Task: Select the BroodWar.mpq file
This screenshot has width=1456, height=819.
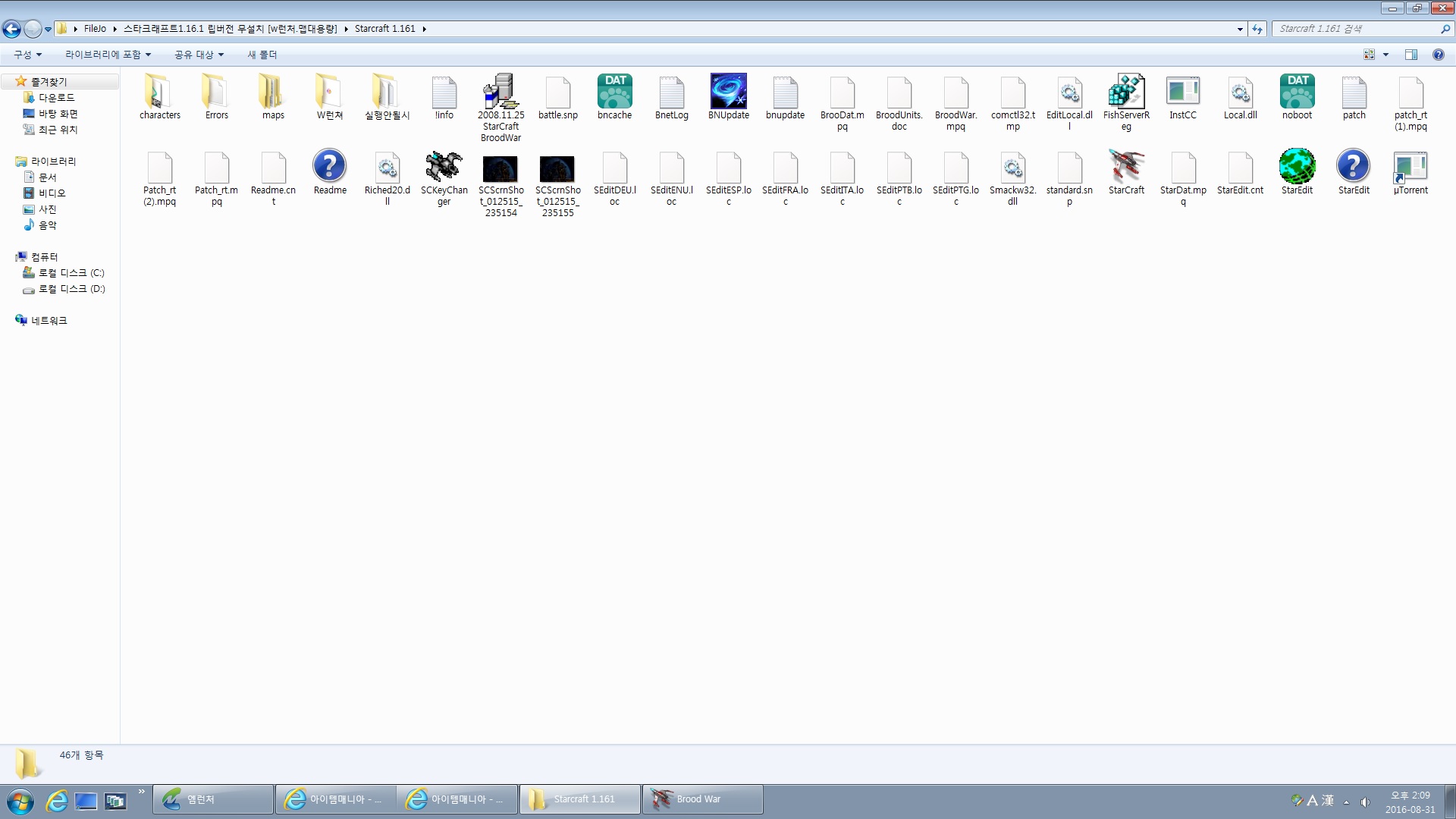Action: [x=955, y=102]
